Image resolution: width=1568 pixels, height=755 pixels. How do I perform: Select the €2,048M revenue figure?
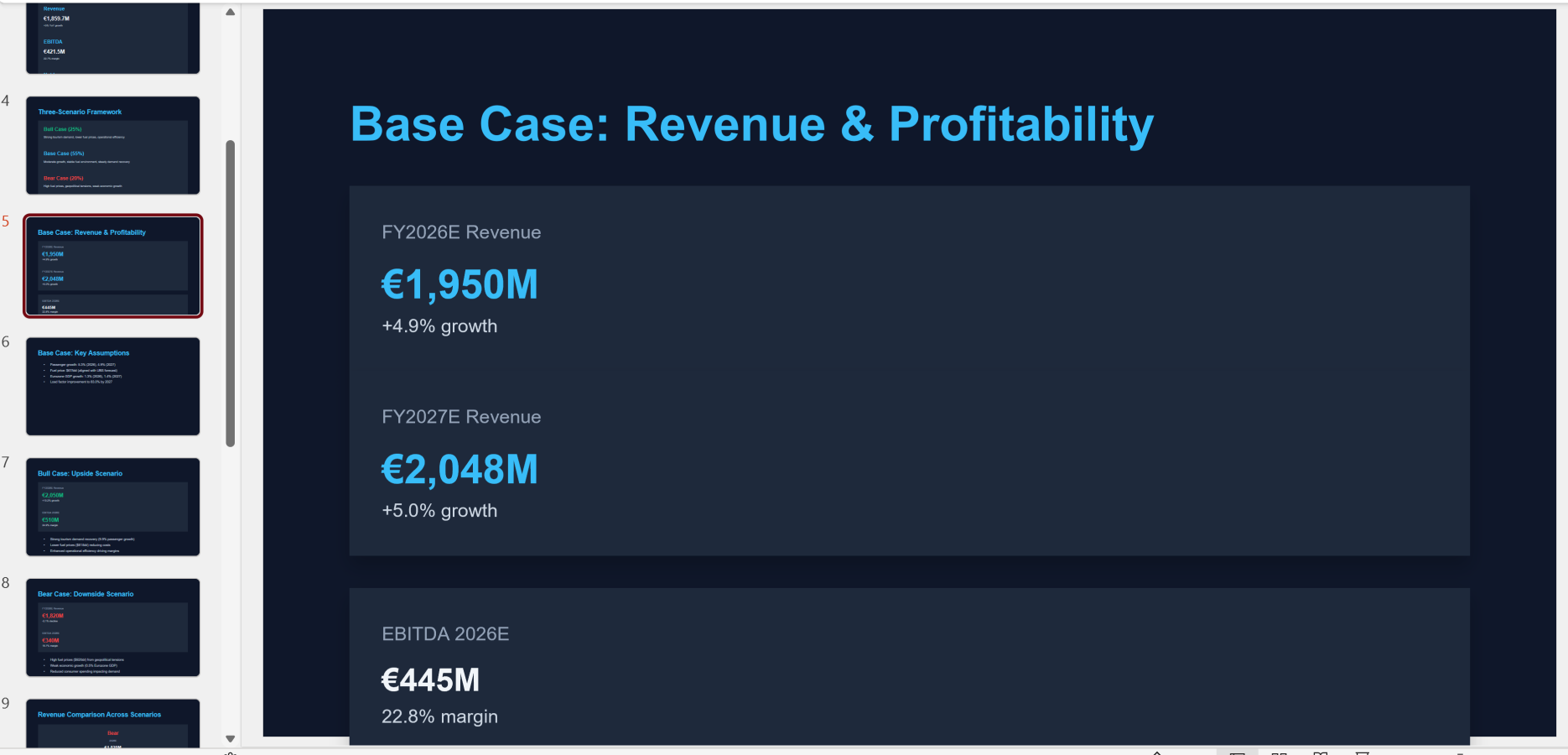459,469
